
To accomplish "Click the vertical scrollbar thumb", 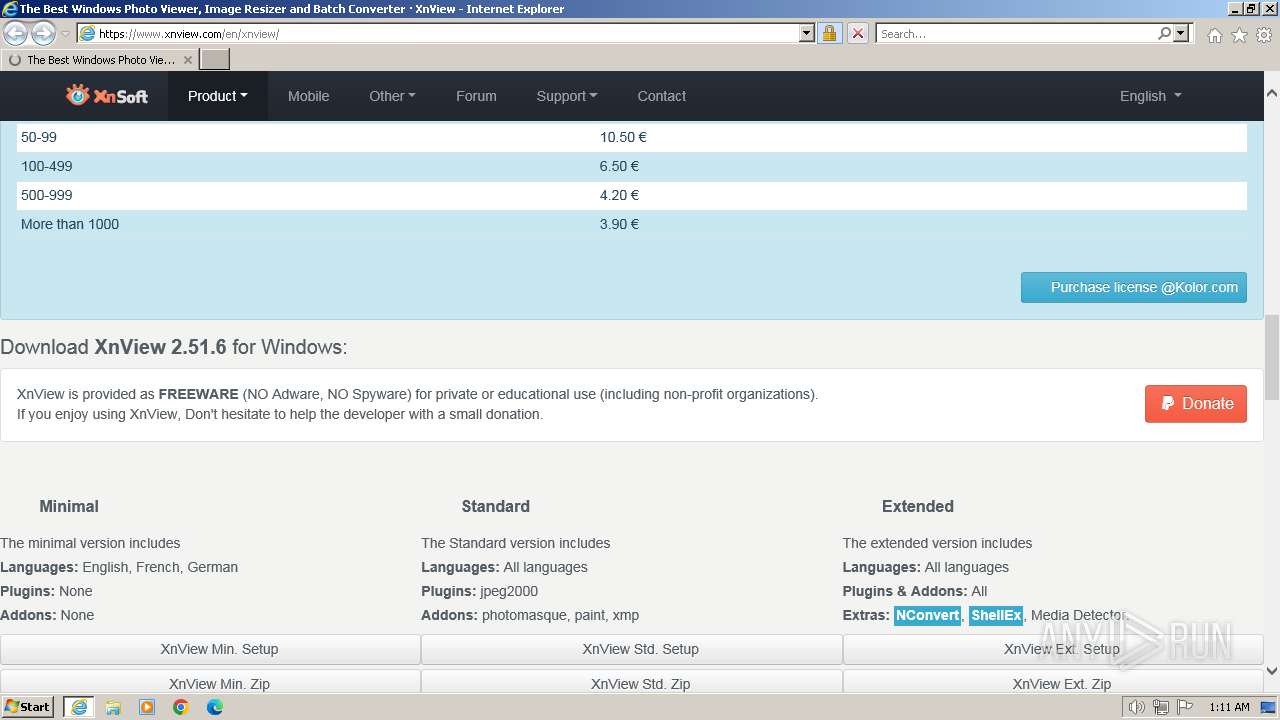I will pos(1272,357).
